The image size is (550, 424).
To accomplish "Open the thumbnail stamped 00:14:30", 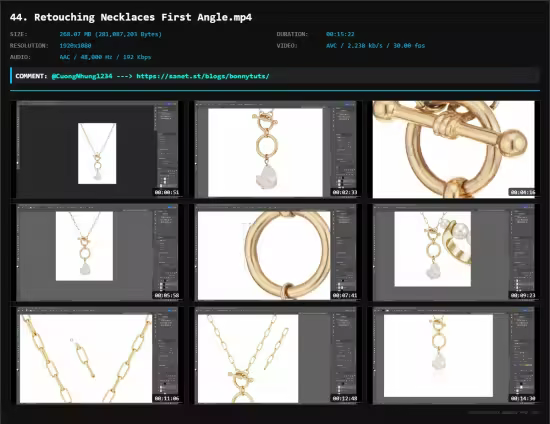I will pos(454,355).
